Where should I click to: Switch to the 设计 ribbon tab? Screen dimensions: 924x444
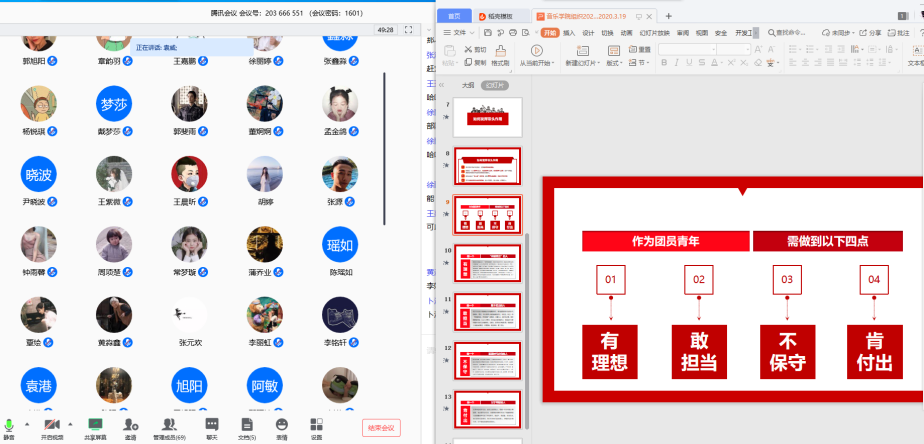(x=588, y=33)
